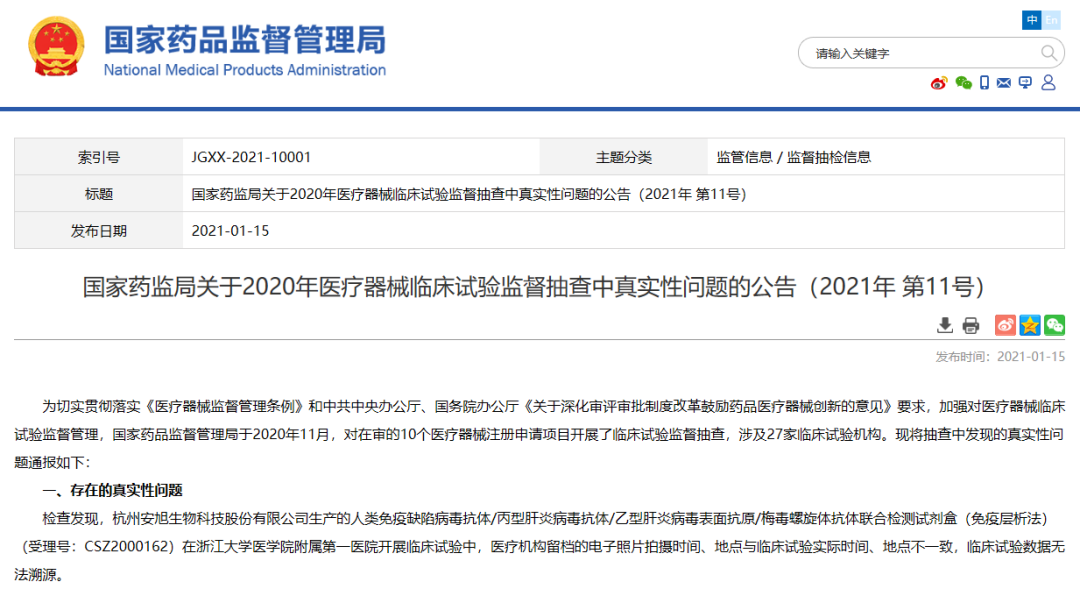Share the article via green WeChat button
1080x589 pixels.
(1055, 325)
